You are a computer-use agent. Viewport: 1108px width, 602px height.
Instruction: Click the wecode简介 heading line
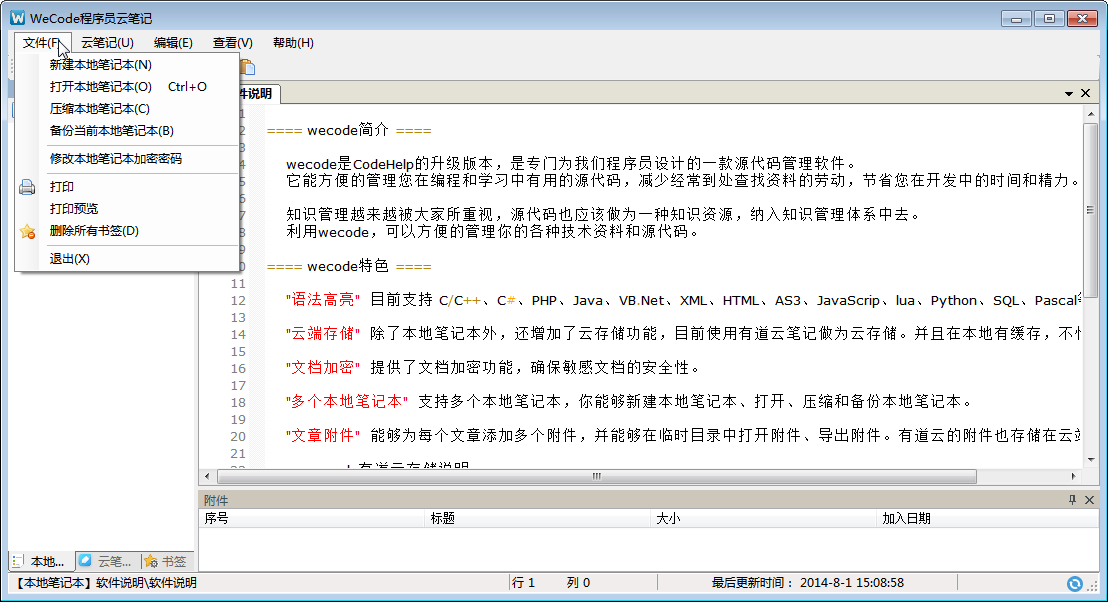tap(349, 130)
